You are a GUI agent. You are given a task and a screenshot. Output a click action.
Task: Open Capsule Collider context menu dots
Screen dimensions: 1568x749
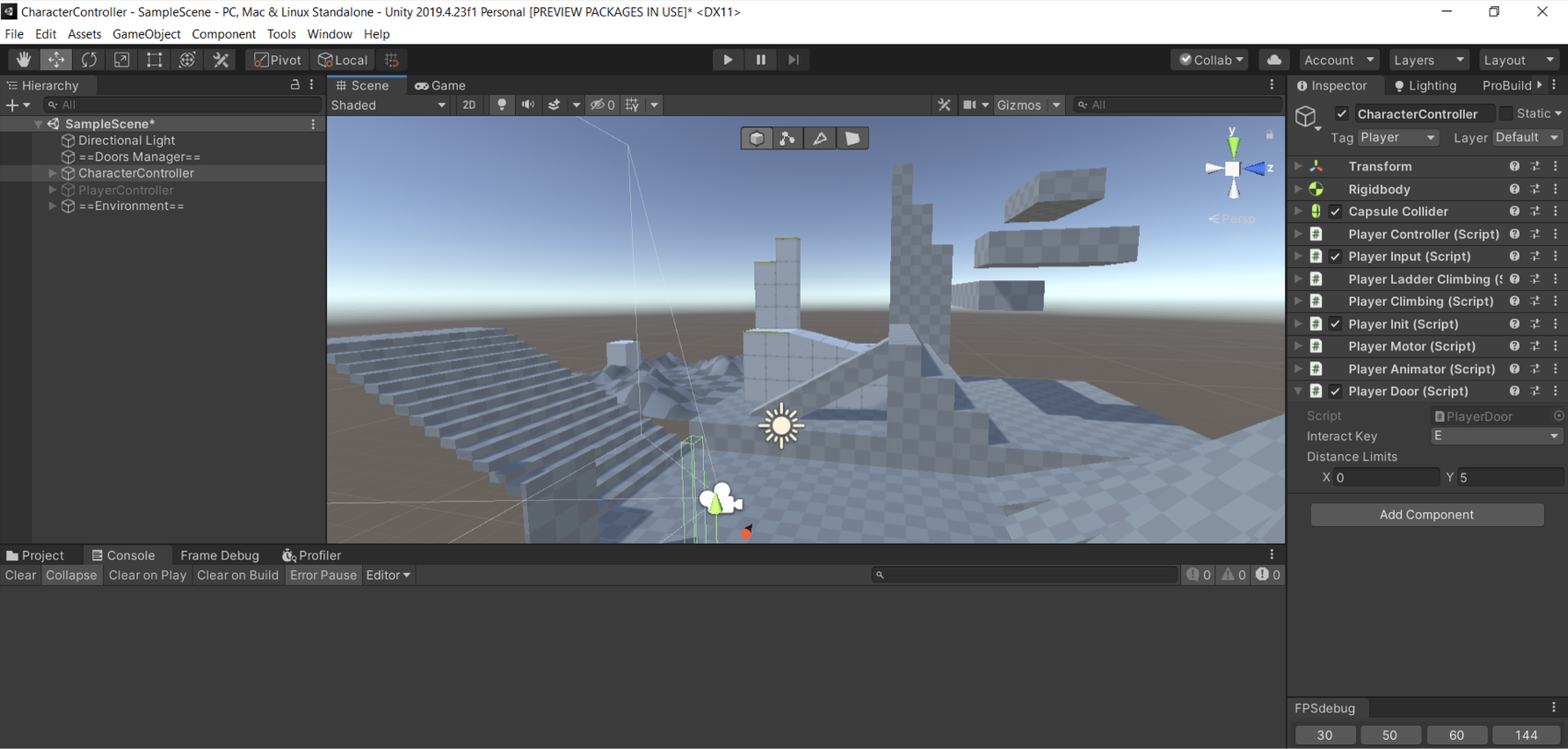click(x=1555, y=211)
